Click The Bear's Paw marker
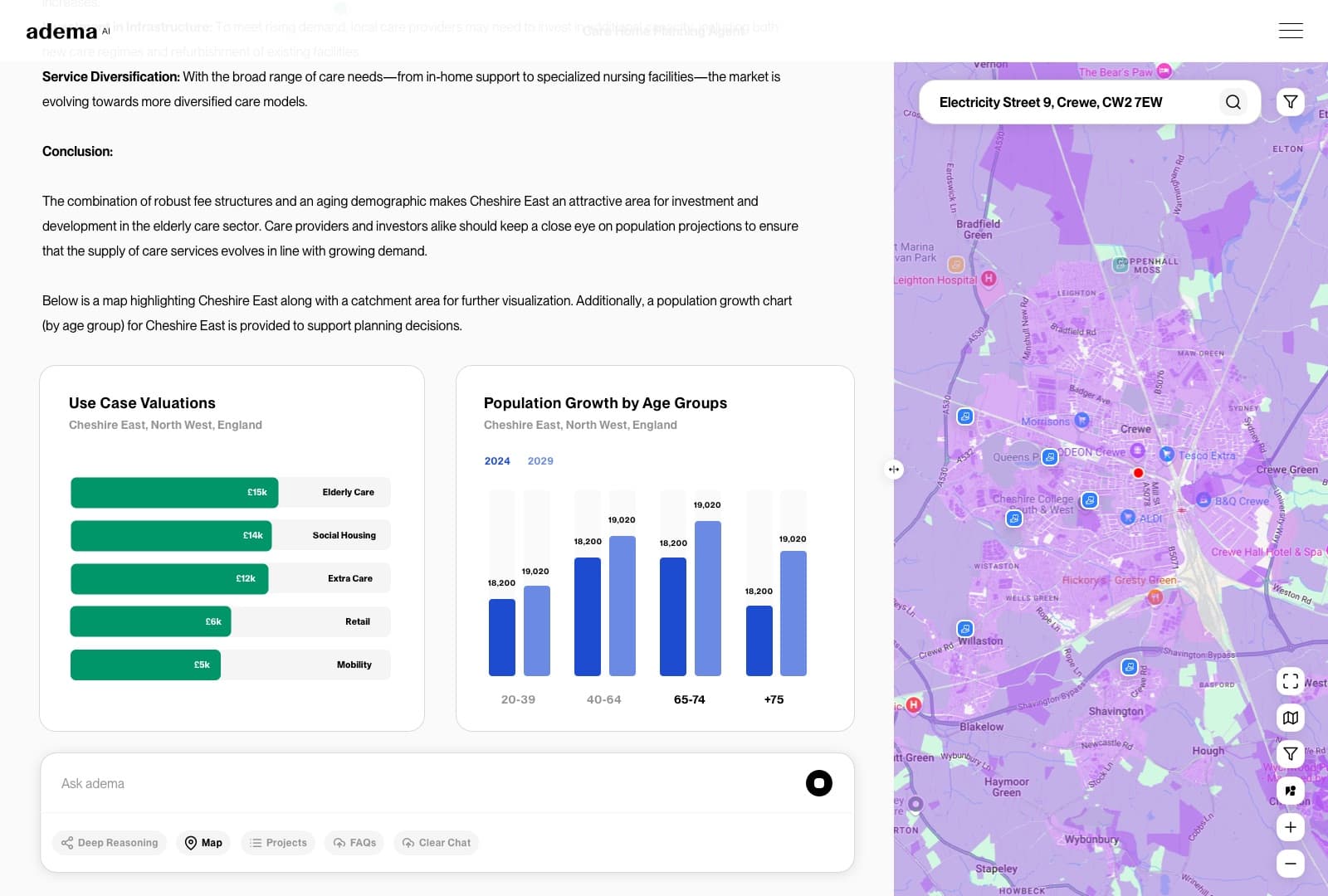 1164,71
